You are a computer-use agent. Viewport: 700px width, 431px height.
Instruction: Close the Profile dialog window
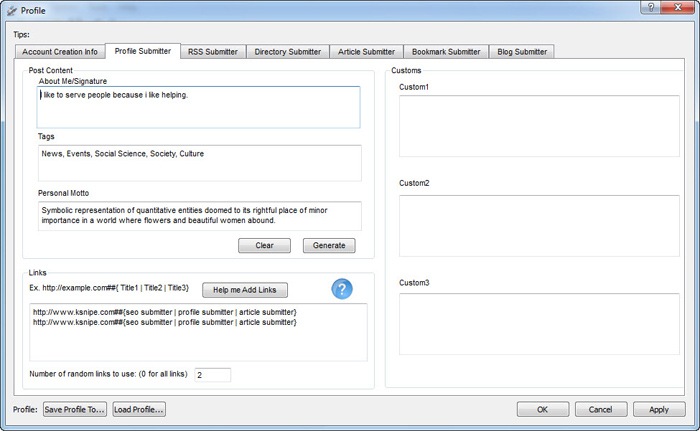tap(677, 7)
